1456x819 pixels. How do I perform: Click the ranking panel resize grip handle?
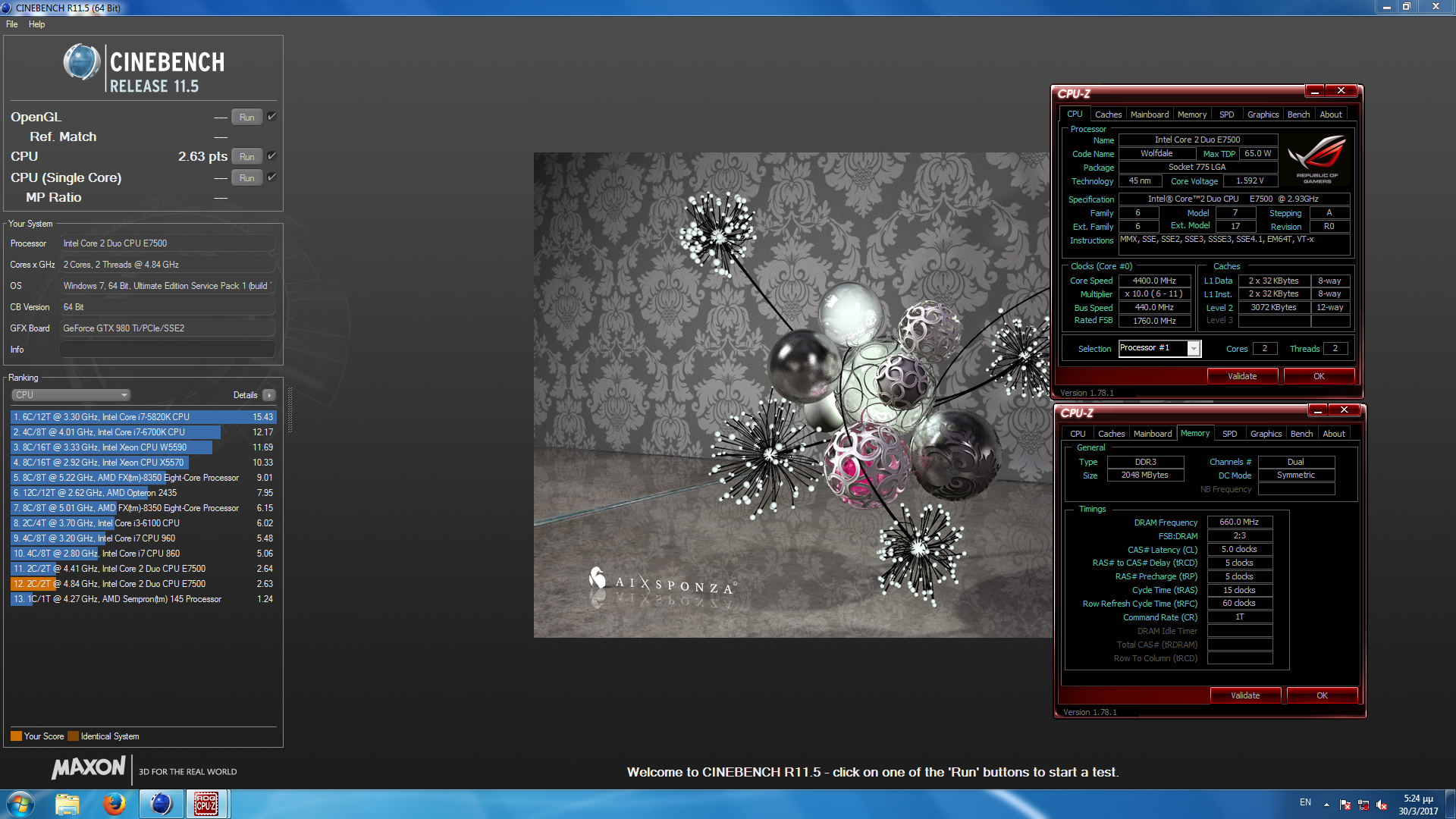[x=290, y=409]
